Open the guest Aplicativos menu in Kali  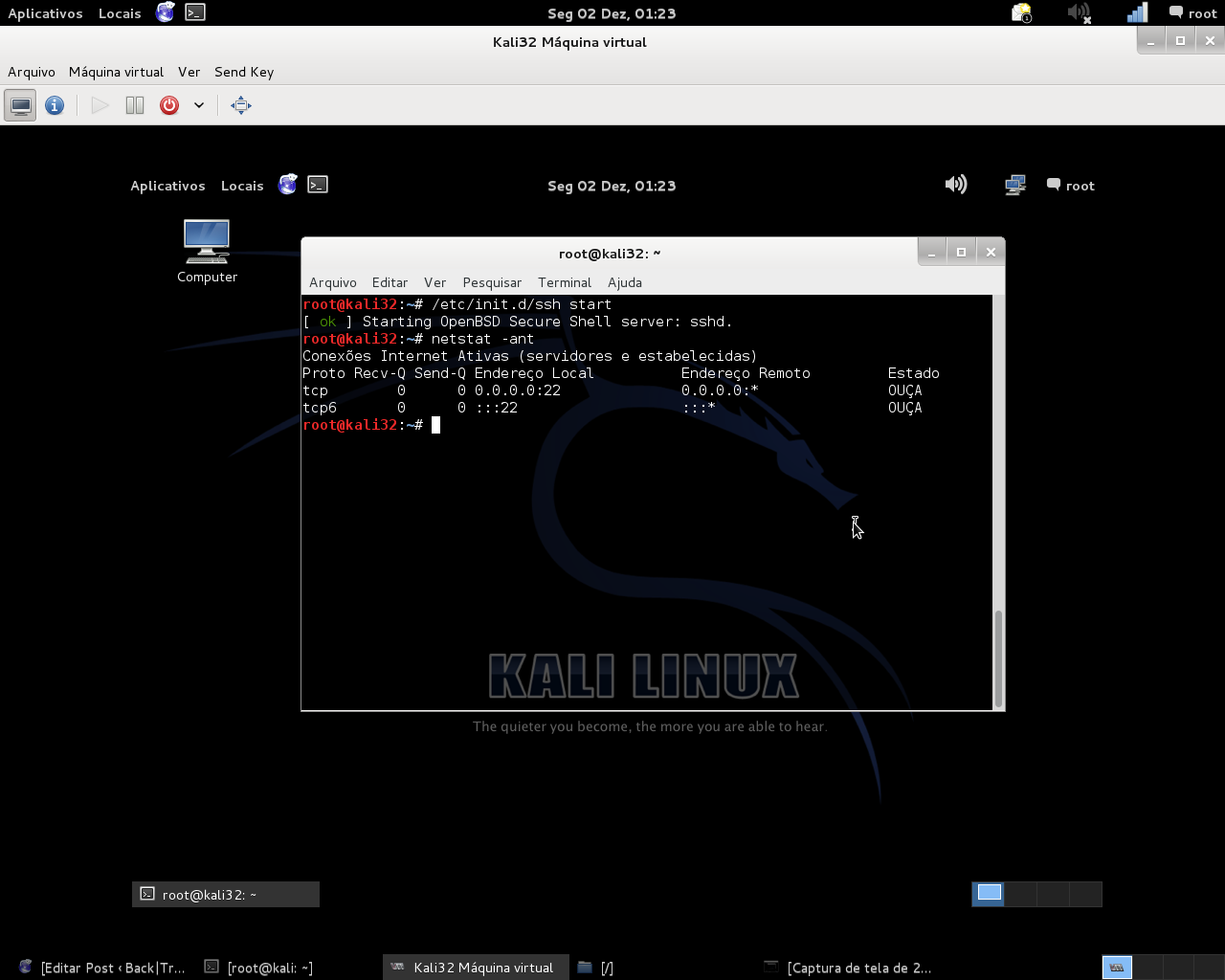tap(167, 186)
